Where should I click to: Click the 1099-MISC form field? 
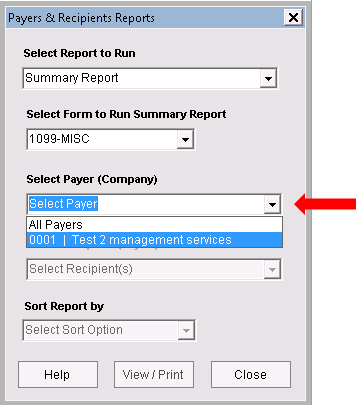point(110,139)
